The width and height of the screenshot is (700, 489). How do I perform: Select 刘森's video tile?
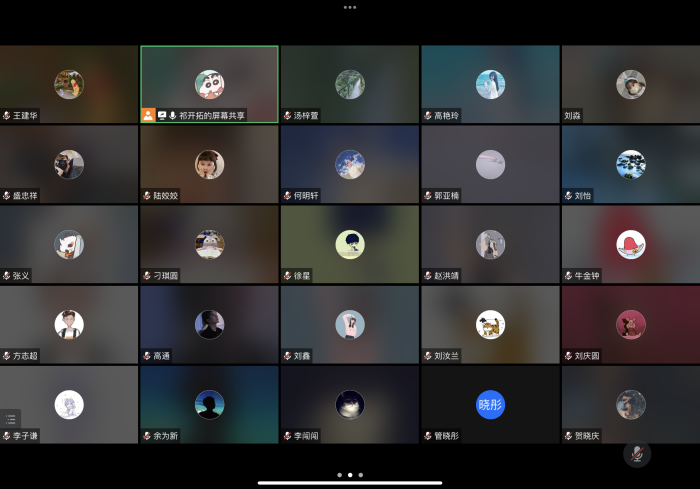tap(630, 84)
